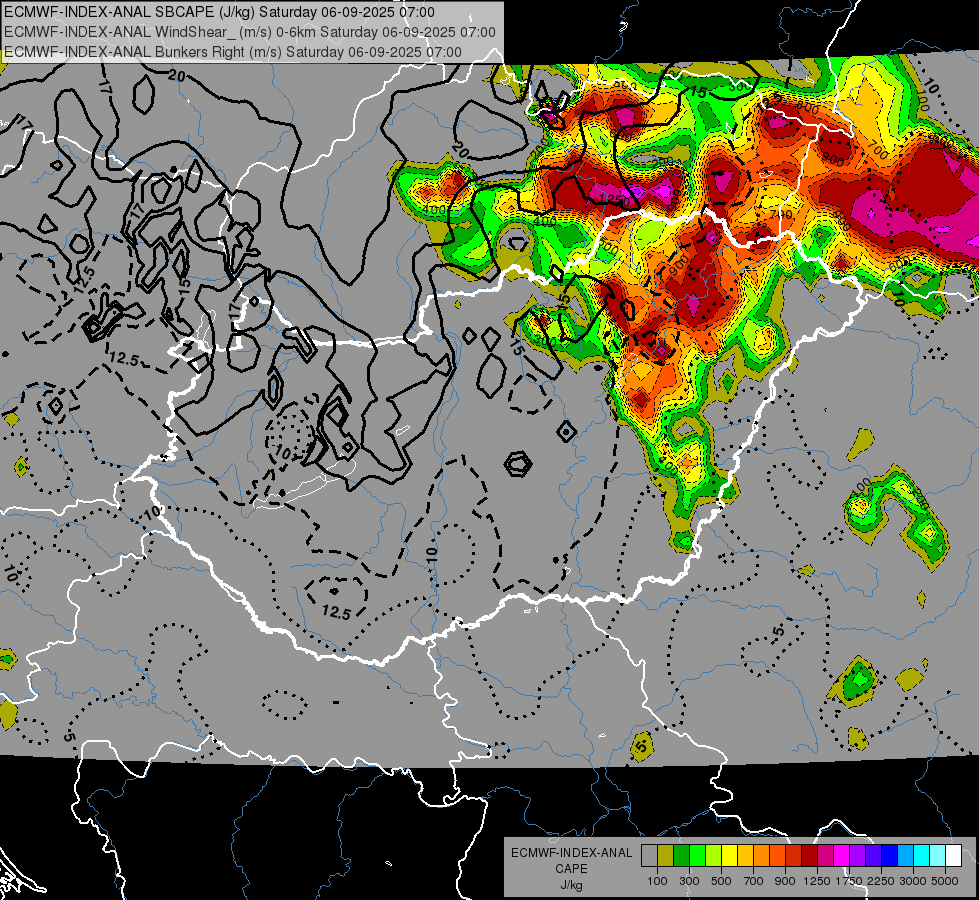Select the lime yellow-green legend swatch
Viewport: 979px width, 900px height.
[714, 856]
